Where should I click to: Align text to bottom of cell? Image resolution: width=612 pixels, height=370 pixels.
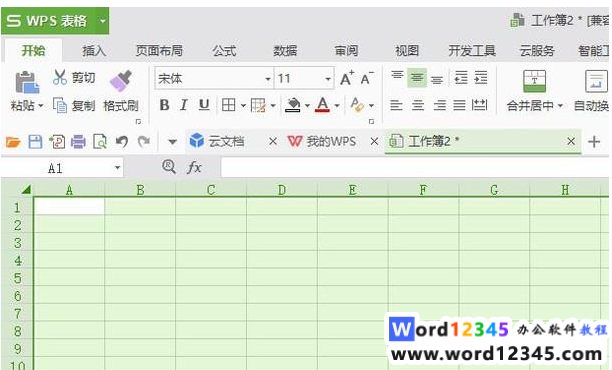point(437,80)
